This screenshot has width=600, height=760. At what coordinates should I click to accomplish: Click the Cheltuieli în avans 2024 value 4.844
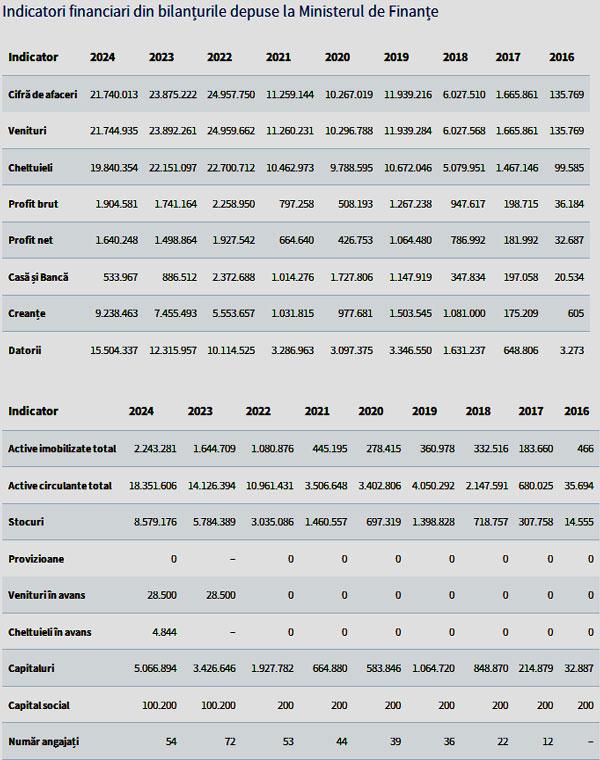[164, 633]
